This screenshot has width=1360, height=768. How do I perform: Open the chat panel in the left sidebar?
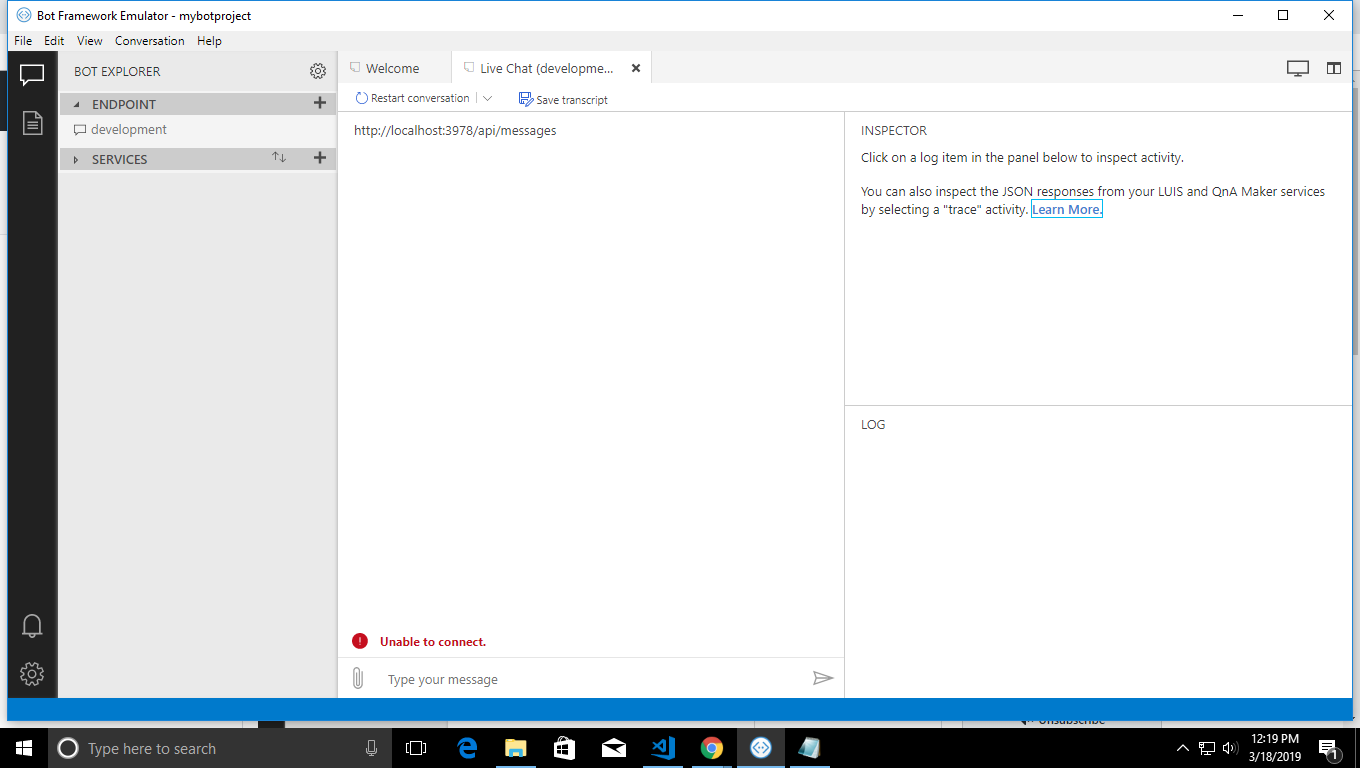(31, 73)
